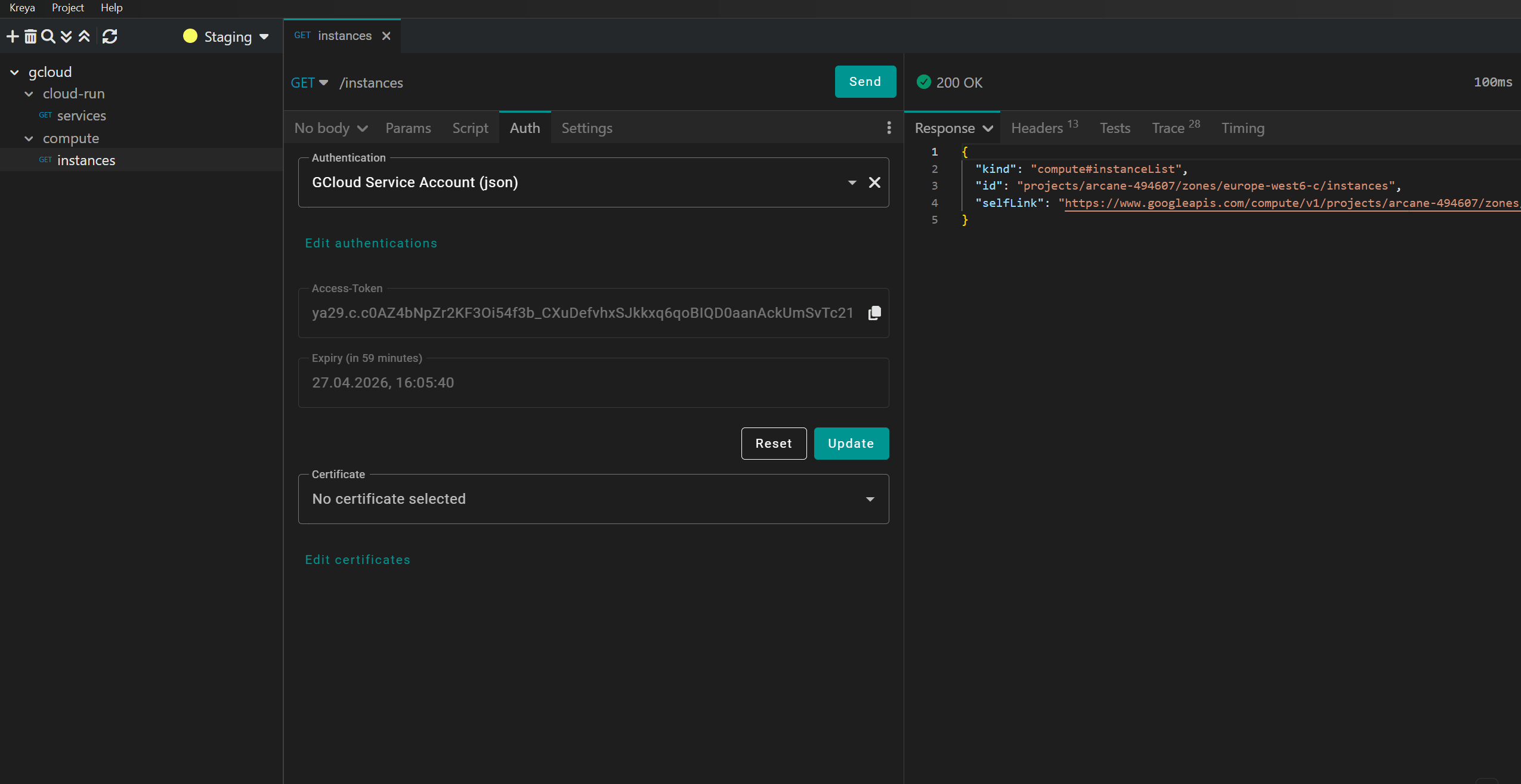Expand the Certificate selection dropdown
Screen dimensions: 1521x784
pyautogui.click(x=870, y=499)
